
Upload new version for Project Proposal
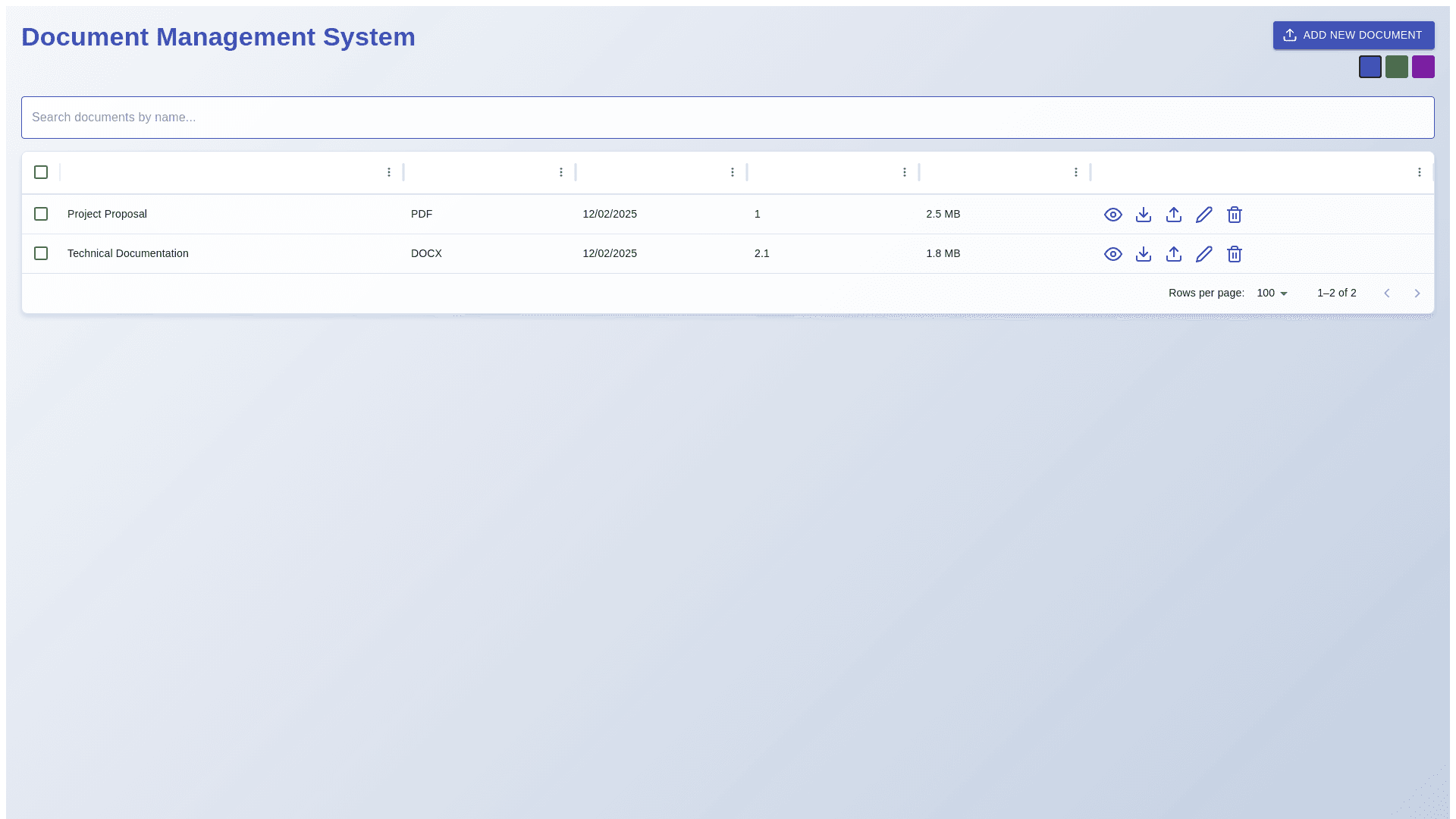(1173, 215)
